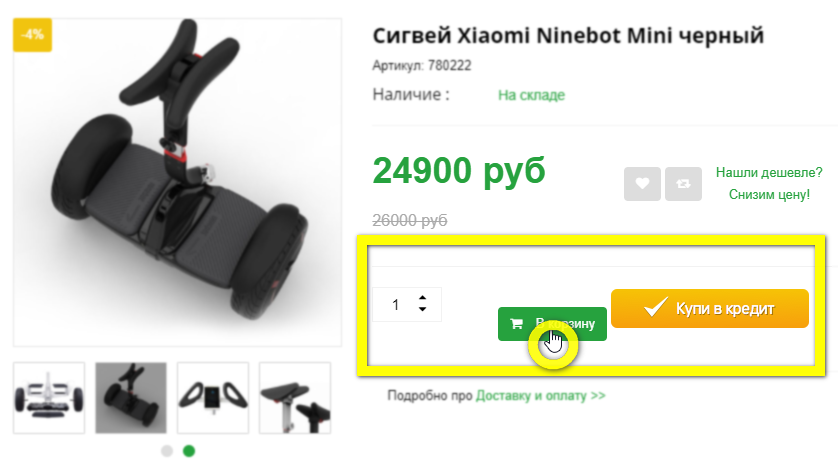Open Доставку и оплату link
This screenshot has height=464, width=838.
(540, 396)
